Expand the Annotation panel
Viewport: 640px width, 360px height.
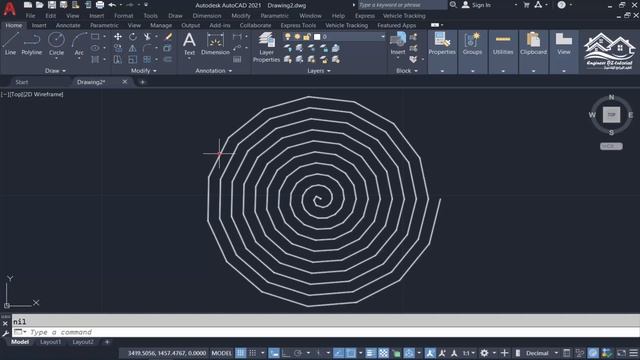click(213, 71)
